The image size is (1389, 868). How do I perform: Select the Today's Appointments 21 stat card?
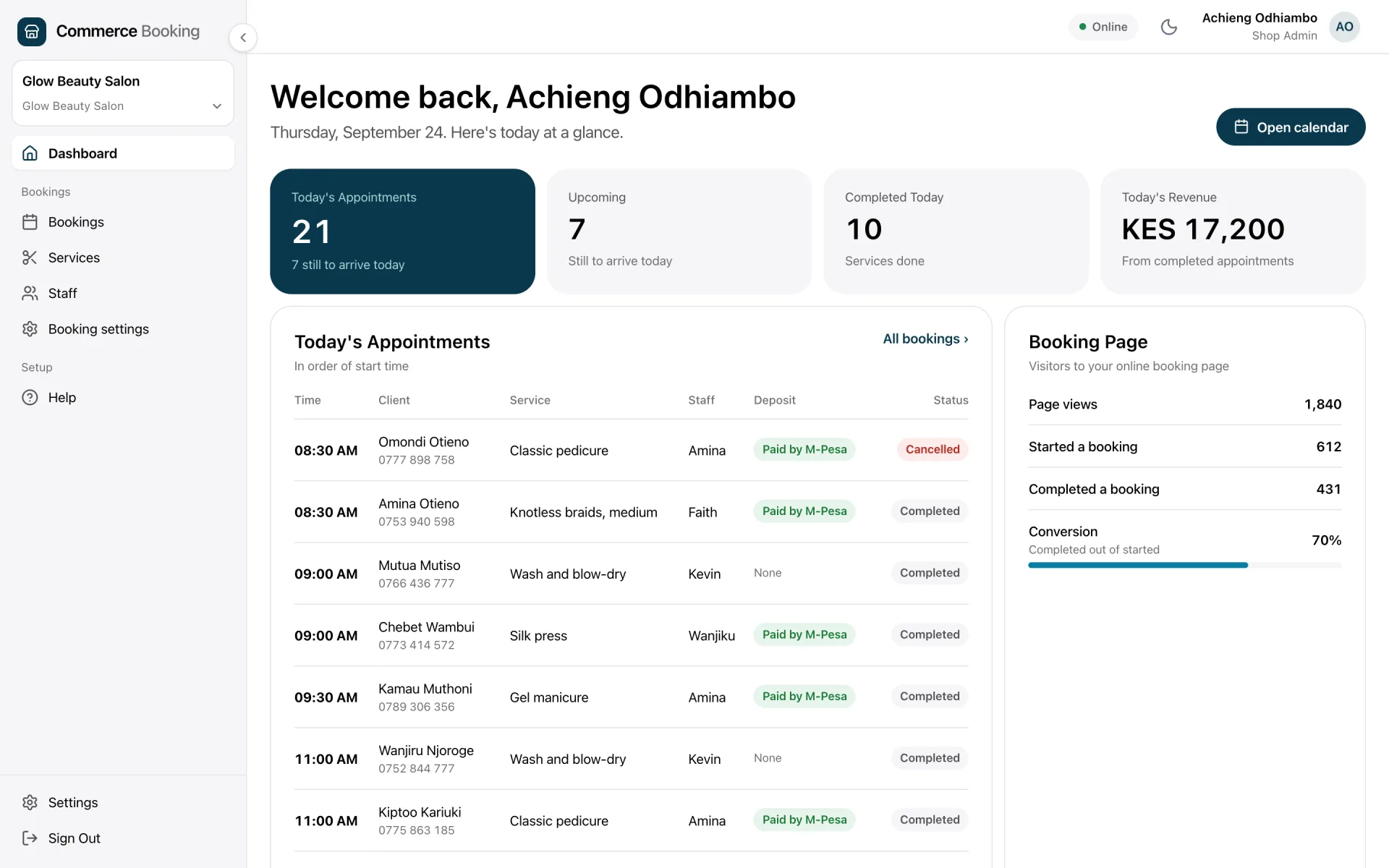[402, 231]
